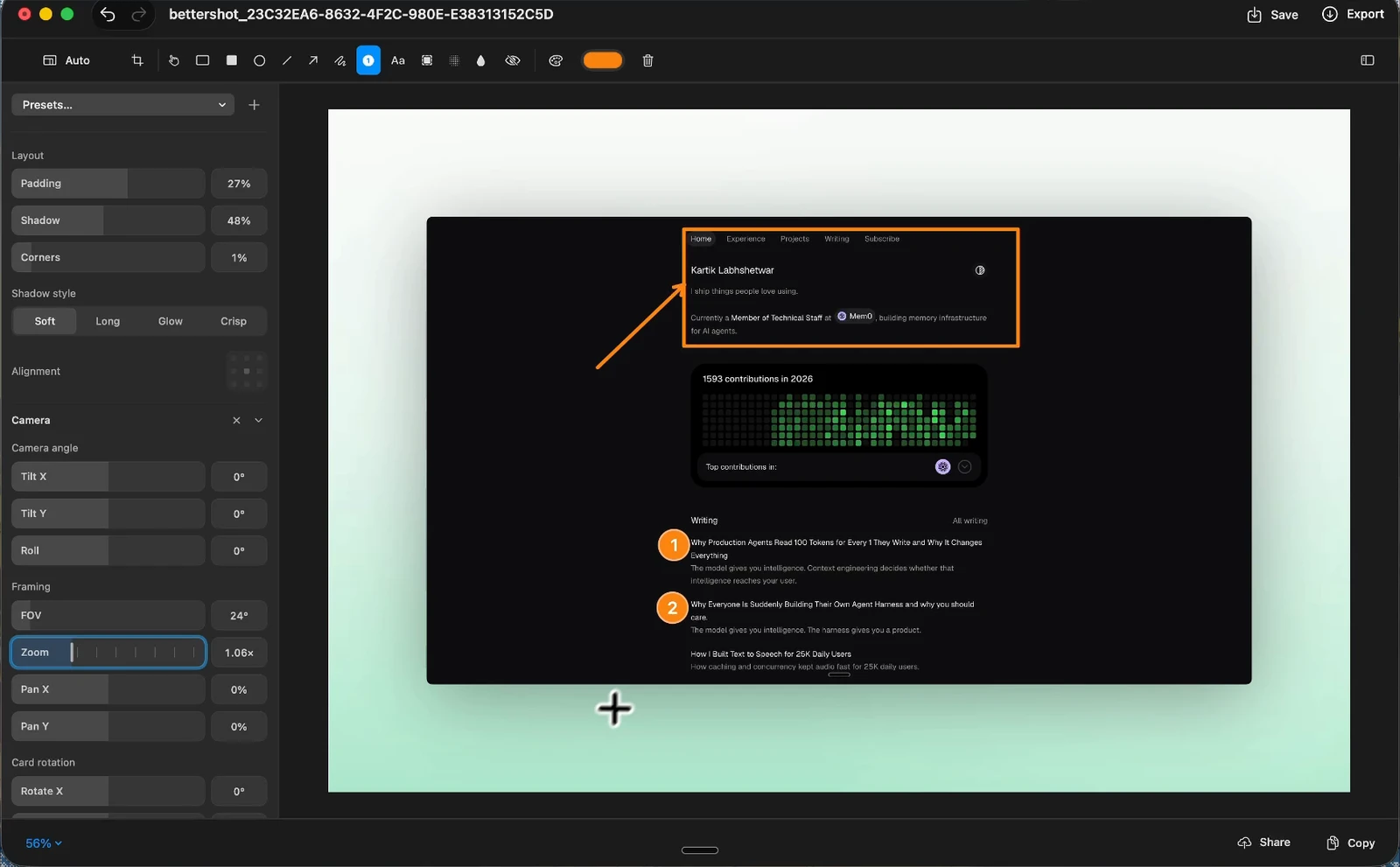Adjust the Tilt X slider
The image size is (1400, 867).
tap(108, 477)
